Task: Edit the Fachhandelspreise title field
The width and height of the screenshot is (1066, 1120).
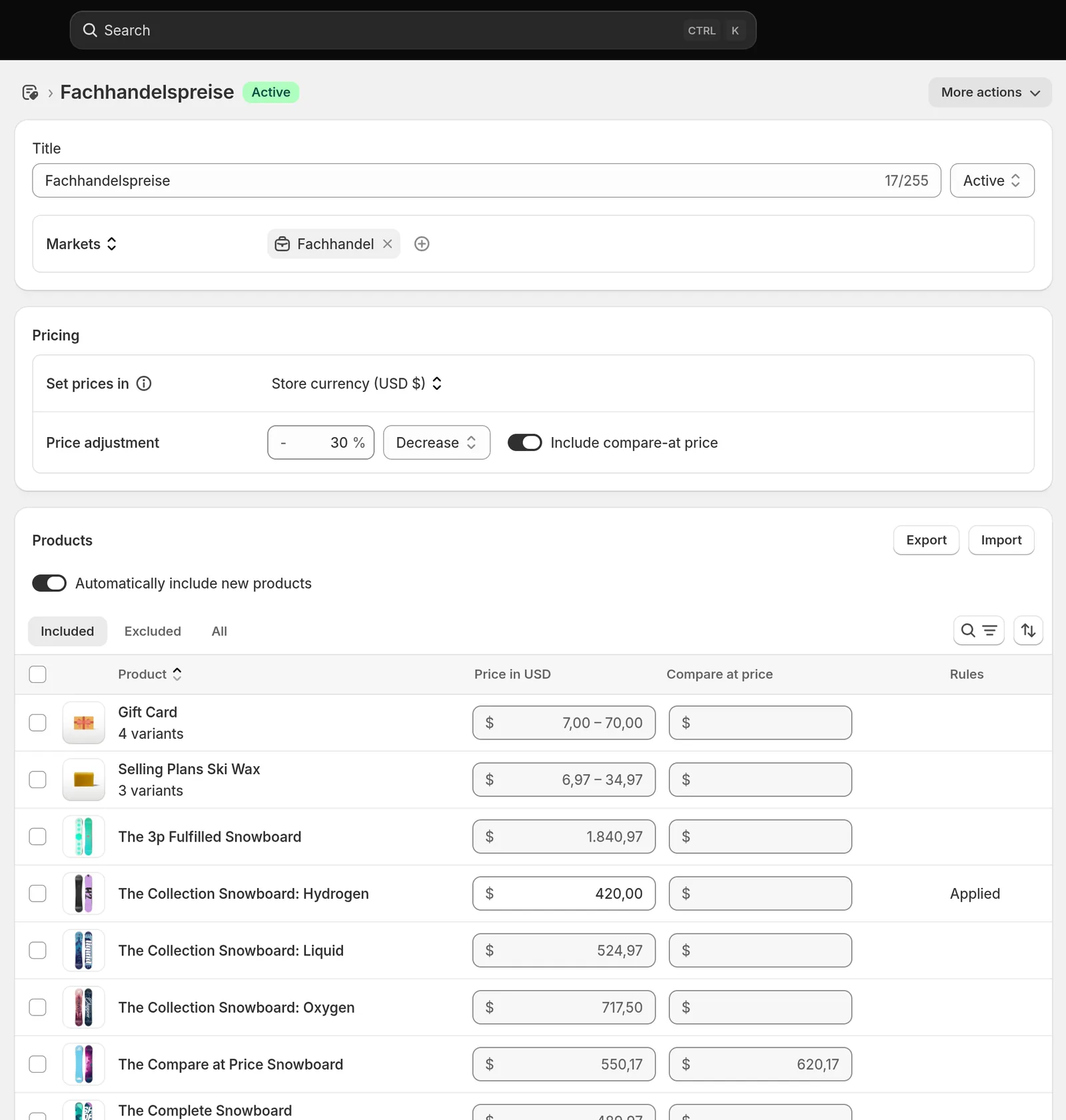Action: point(486,181)
